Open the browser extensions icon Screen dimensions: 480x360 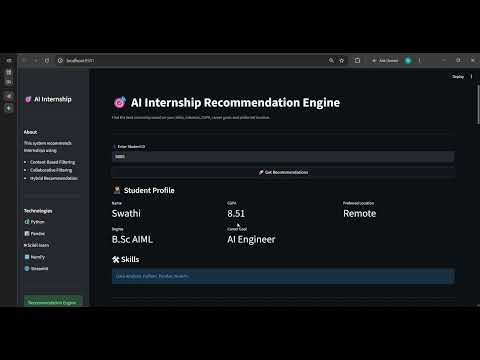pyautogui.click(x=357, y=60)
